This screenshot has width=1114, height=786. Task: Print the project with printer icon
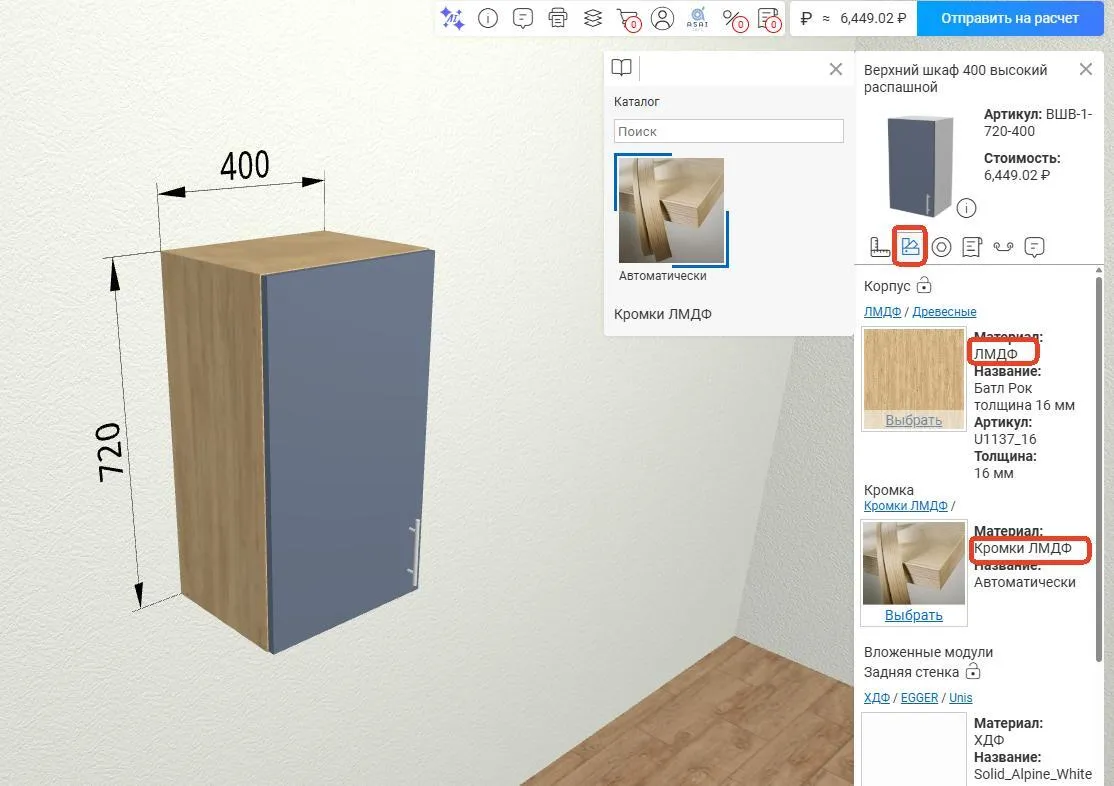[x=558, y=18]
